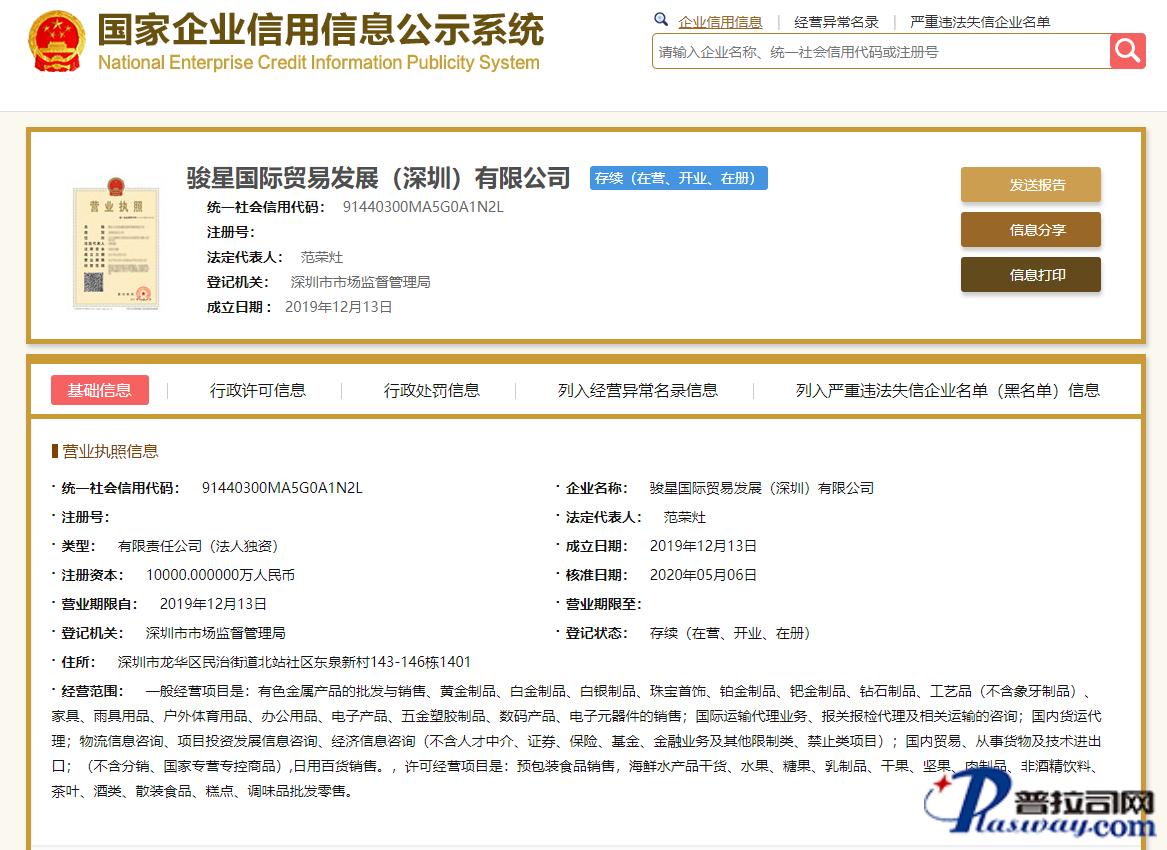Click the national emblem logo
Image resolution: width=1167 pixels, height=850 pixels.
pos(58,42)
